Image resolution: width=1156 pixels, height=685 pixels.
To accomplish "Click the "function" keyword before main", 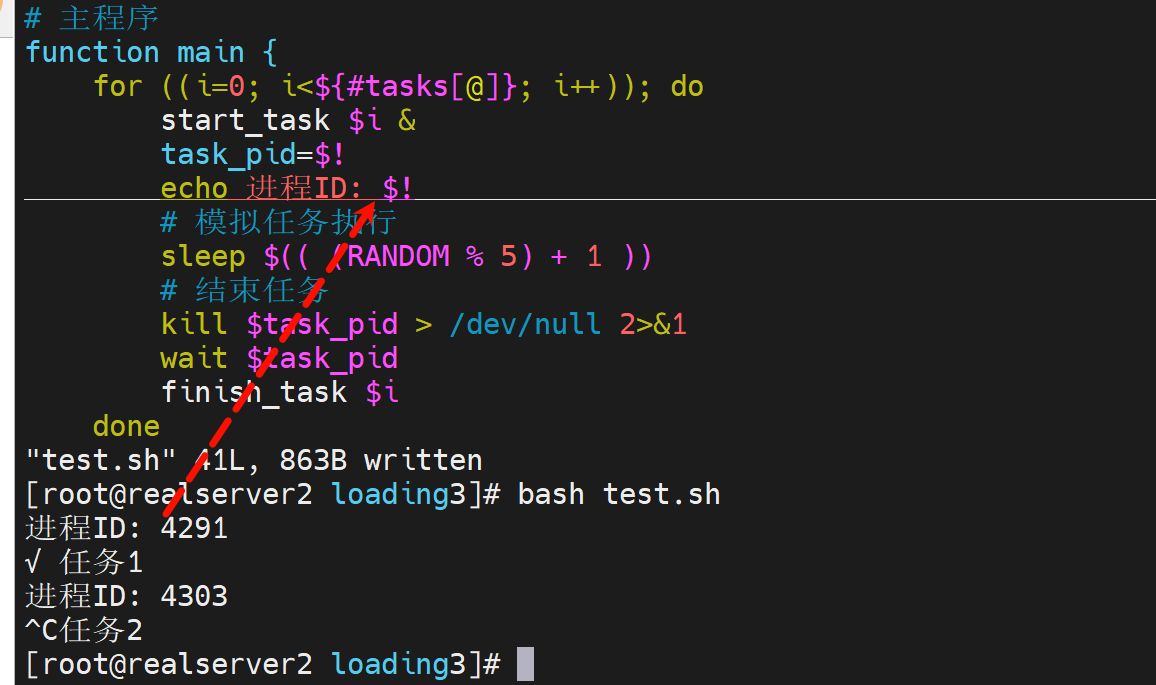I will pyautogui.click(x=92, y=52).
